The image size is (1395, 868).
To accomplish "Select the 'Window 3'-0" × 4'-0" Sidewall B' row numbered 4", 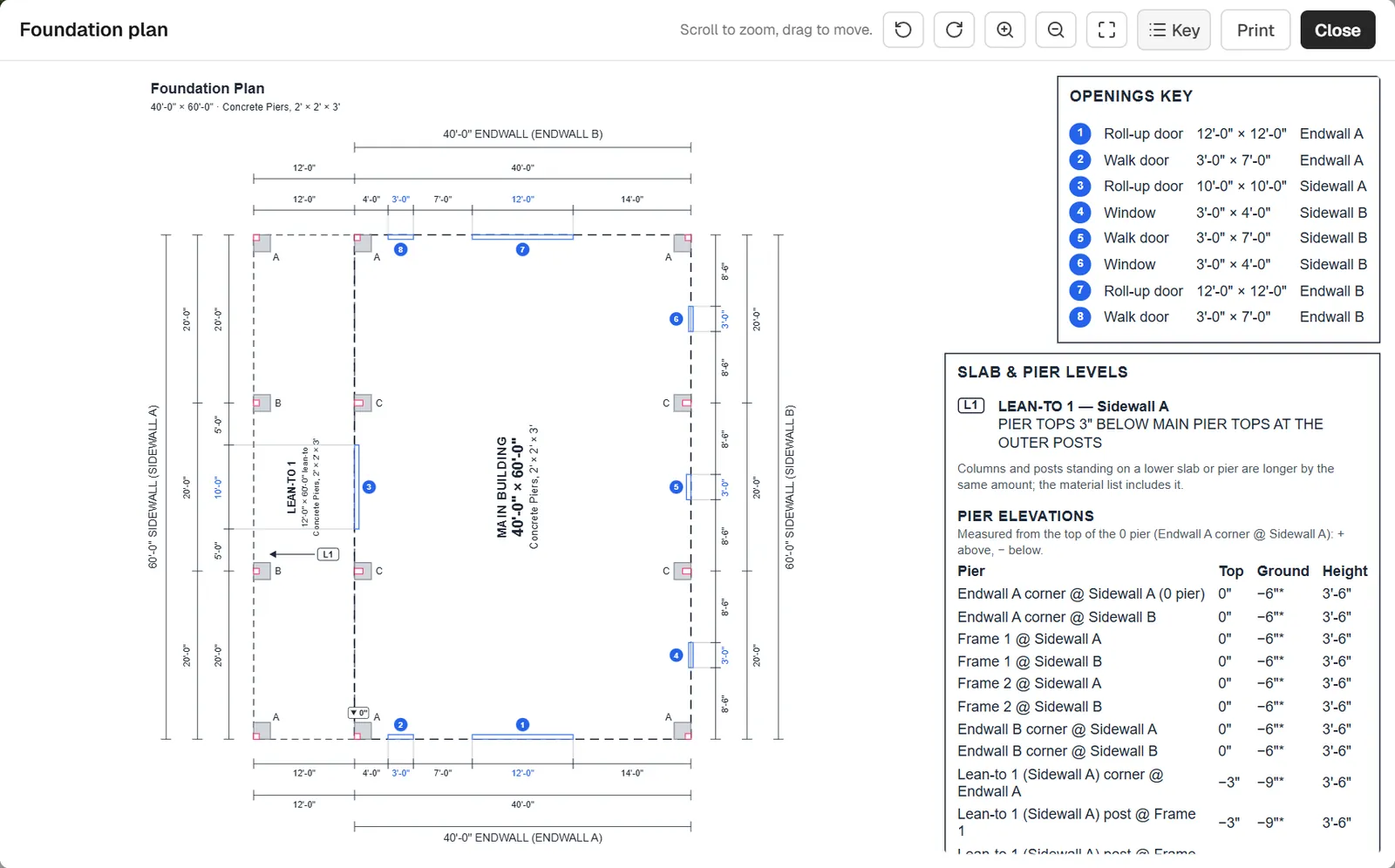I will point(1218,213).
